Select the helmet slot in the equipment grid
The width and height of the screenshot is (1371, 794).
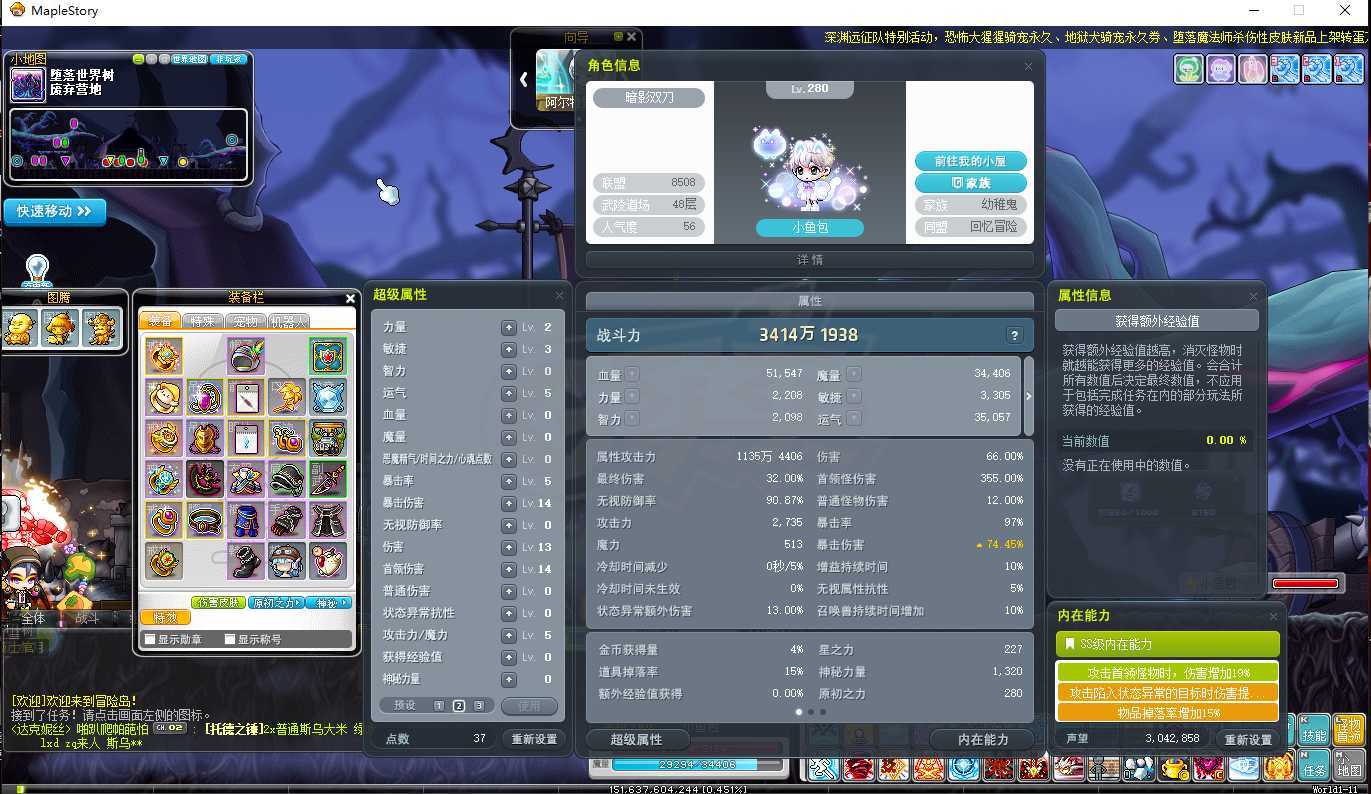[x=245, y=356]
